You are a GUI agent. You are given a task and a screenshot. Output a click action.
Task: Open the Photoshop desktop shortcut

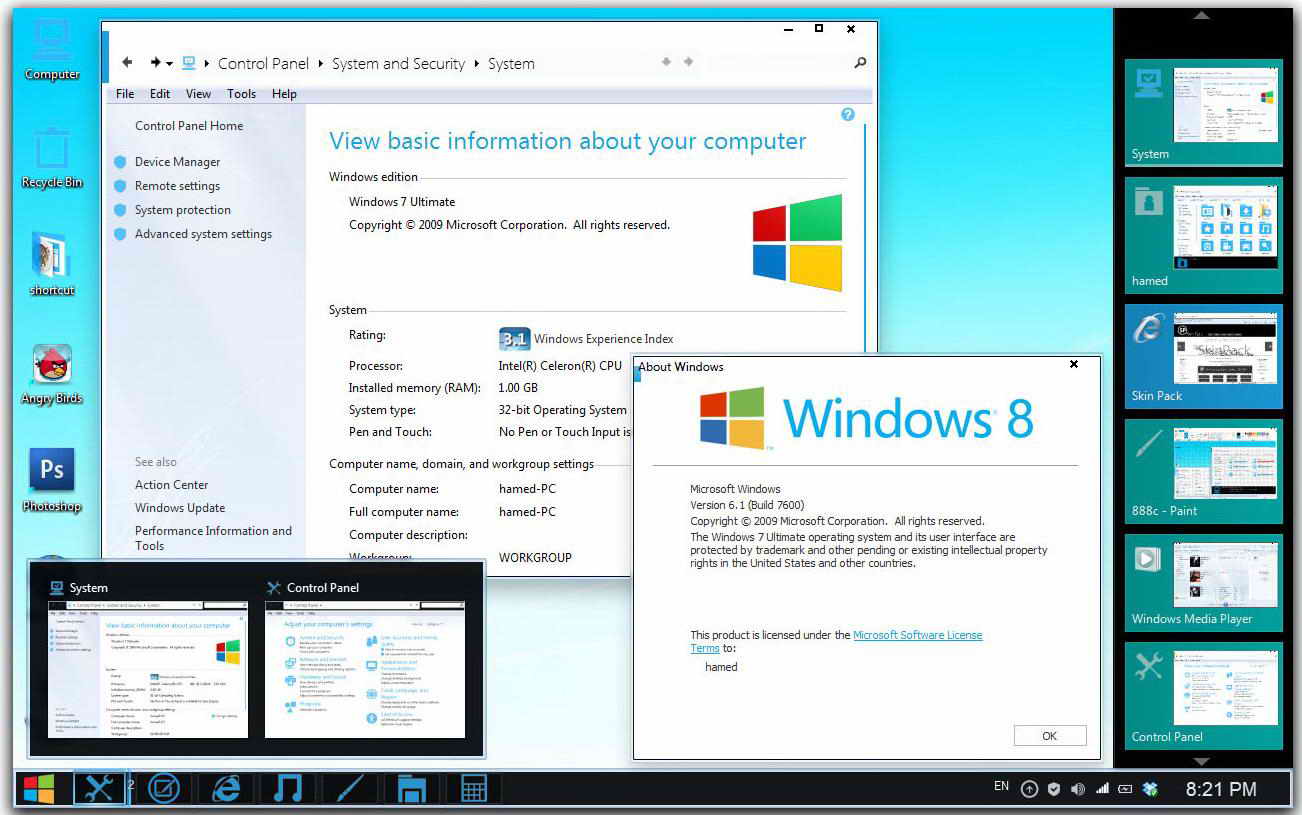(52, 478)
